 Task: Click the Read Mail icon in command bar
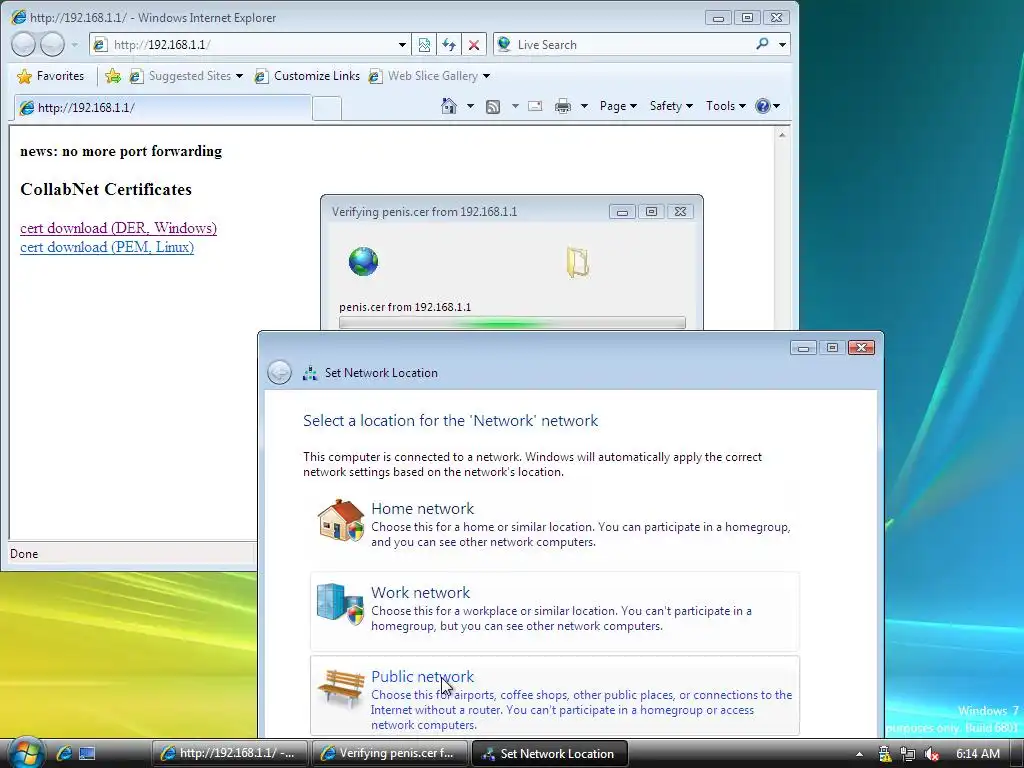536,106
